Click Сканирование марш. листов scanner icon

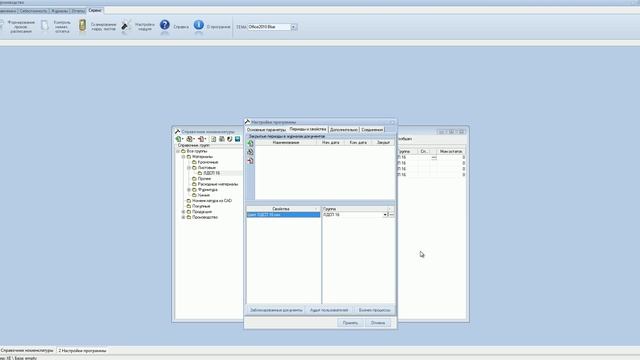pos(82,25)
